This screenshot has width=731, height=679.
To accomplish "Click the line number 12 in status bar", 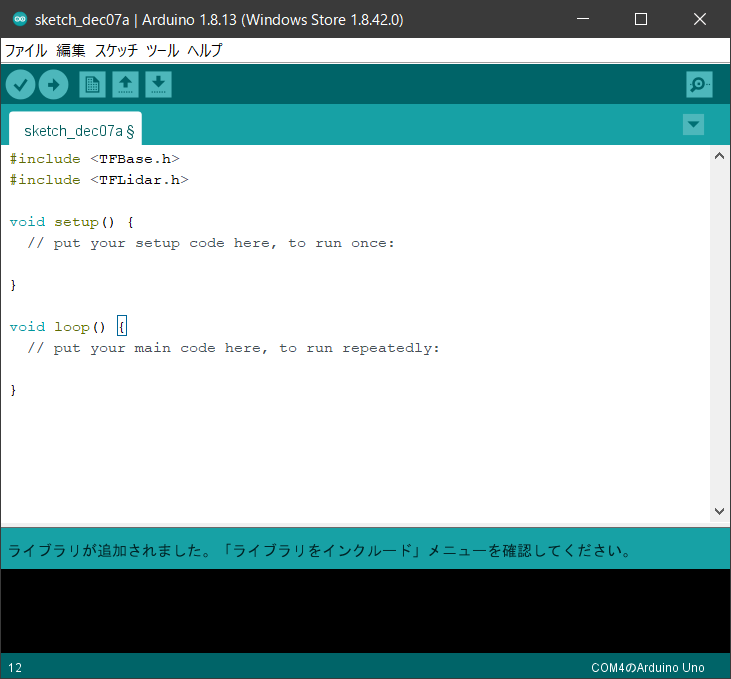I will [x=15, y=667].
